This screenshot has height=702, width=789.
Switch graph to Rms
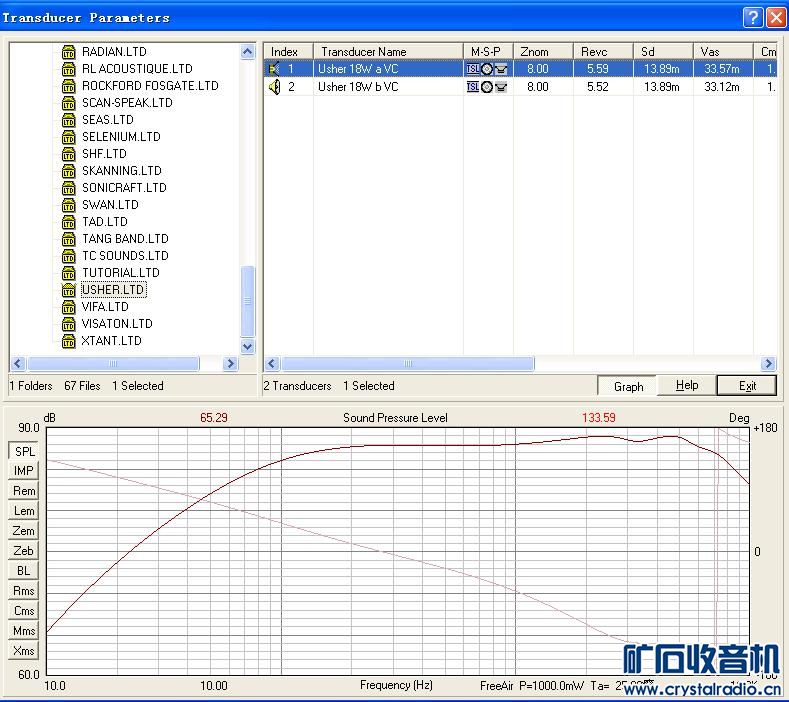(x=24, y=591)
